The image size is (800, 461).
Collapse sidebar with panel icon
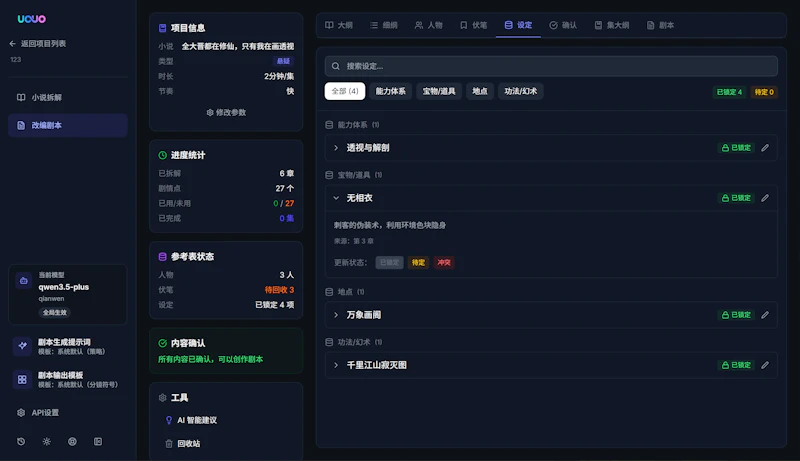98,442
